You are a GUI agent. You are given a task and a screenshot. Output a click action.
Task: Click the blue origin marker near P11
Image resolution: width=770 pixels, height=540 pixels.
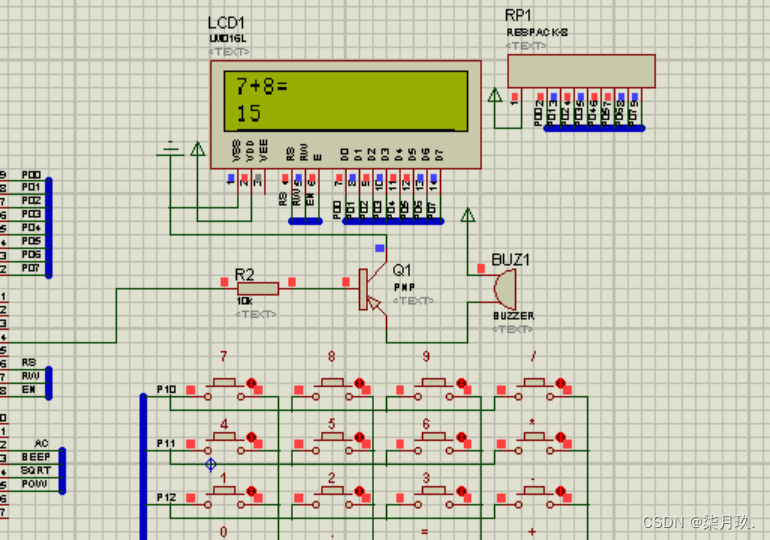211,464
